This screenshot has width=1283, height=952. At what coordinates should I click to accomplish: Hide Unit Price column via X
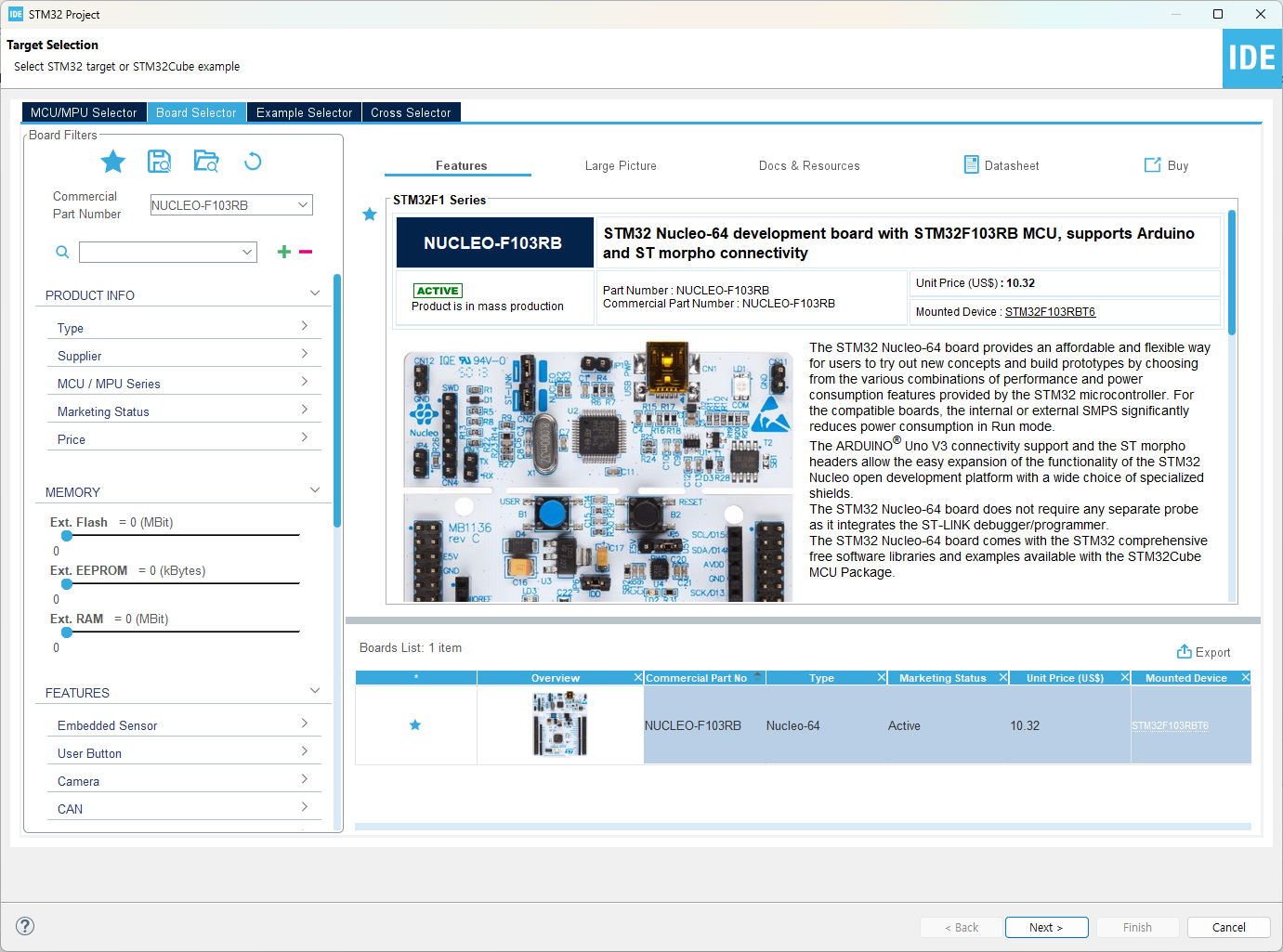pos(1125,678)
